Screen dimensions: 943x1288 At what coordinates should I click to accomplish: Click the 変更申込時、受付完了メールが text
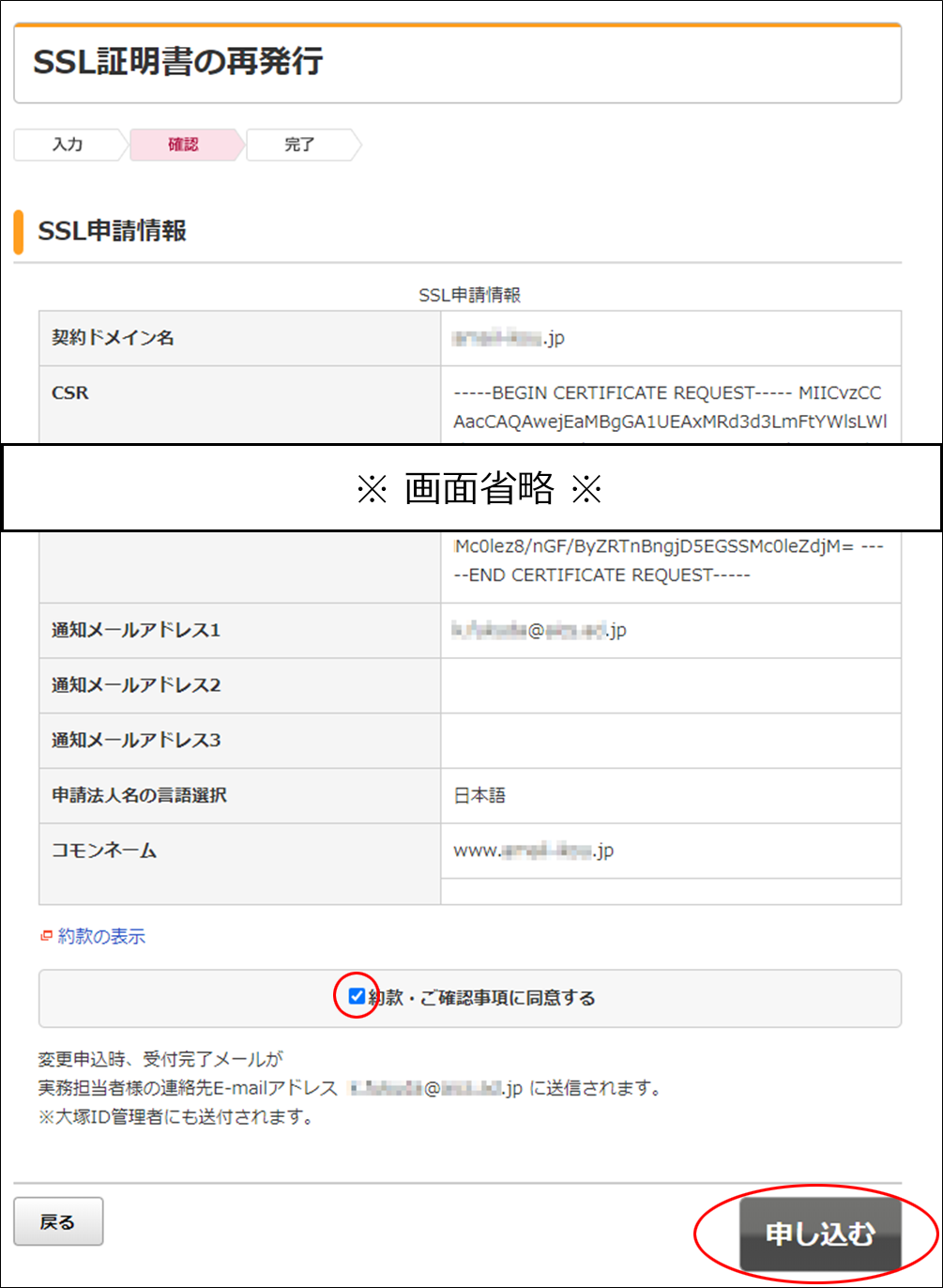click(160, 1061)
